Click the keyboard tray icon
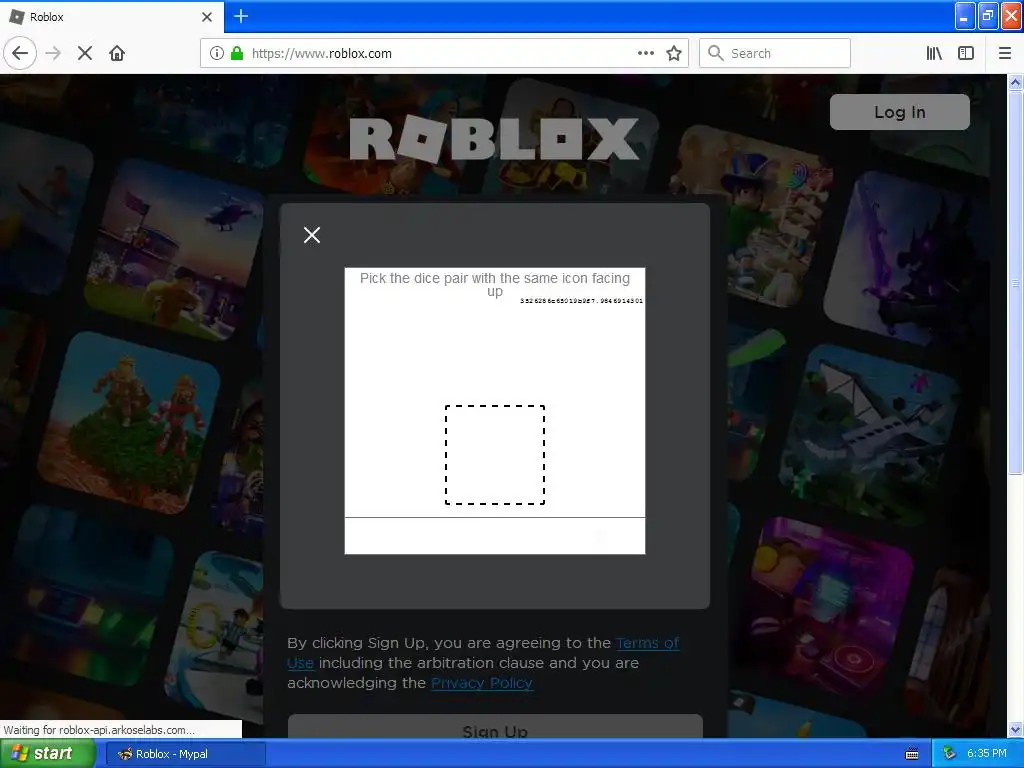The height and width of the screenshot is (768, 1024). coord(912,754)
